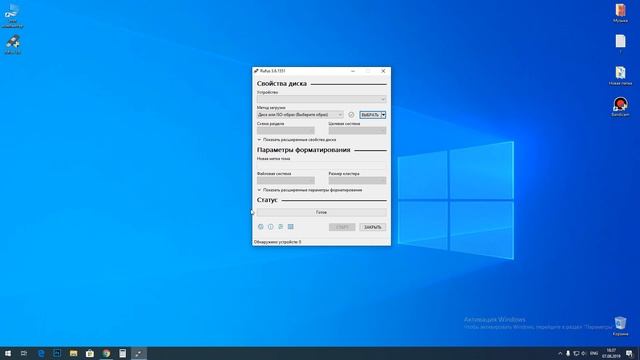Open volume tray icon
The height and width of the screenshot is (360, 640).
pos(584,353)
